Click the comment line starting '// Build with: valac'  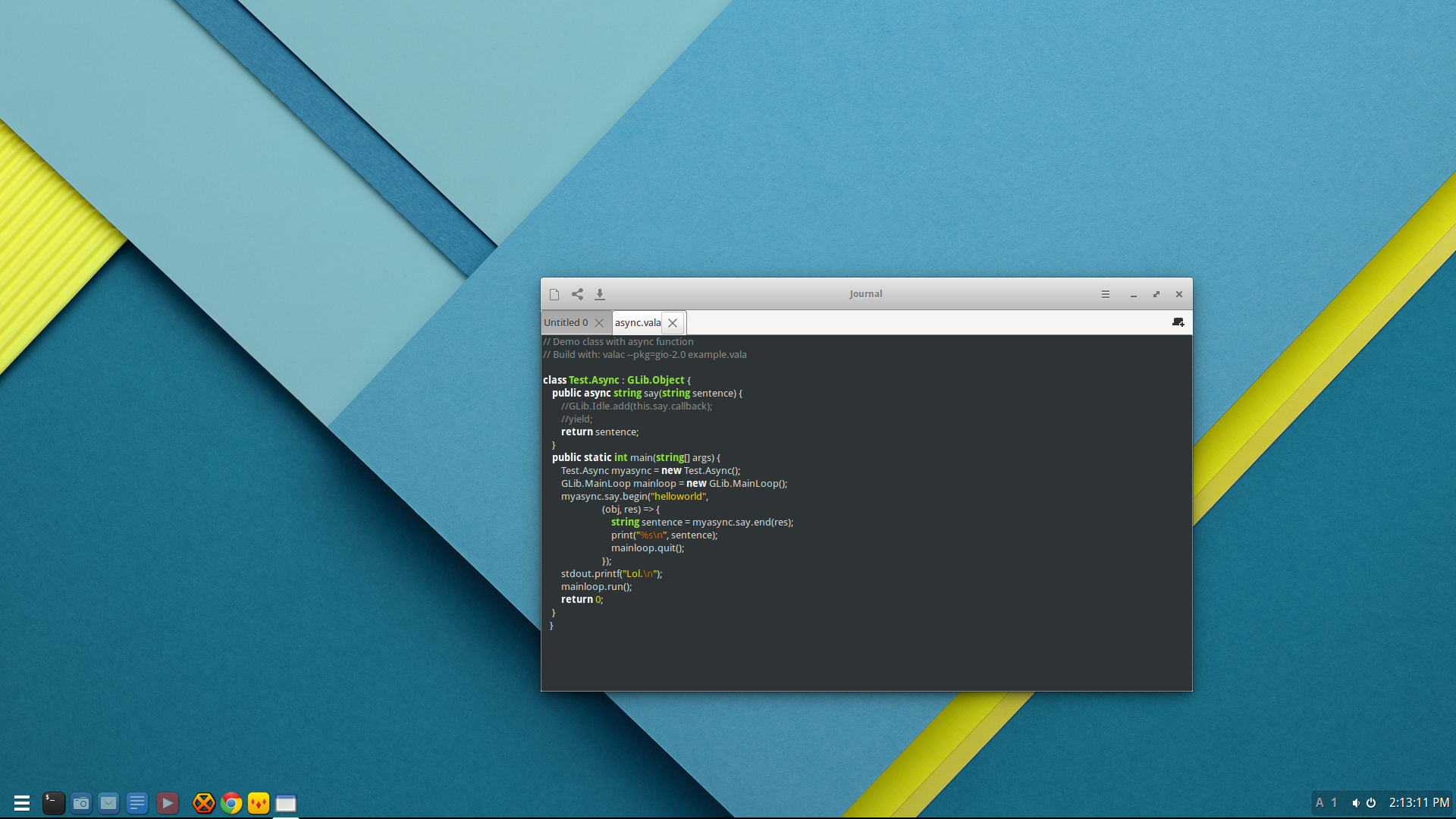[x=645, y=355]
